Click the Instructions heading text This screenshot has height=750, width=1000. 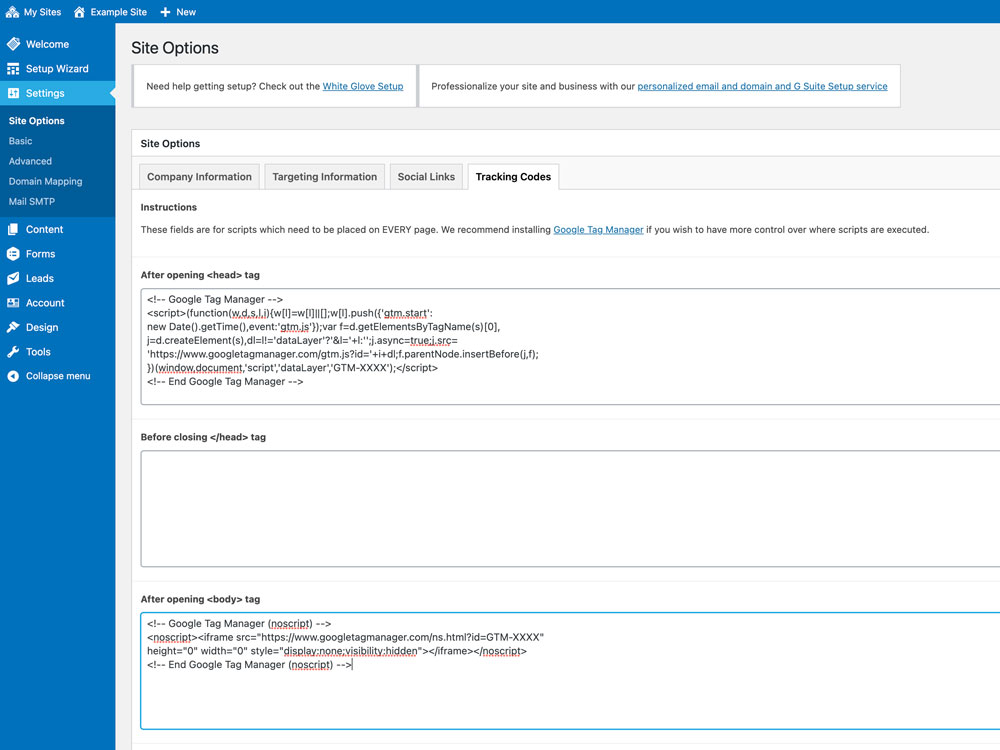tap(168, 207)
